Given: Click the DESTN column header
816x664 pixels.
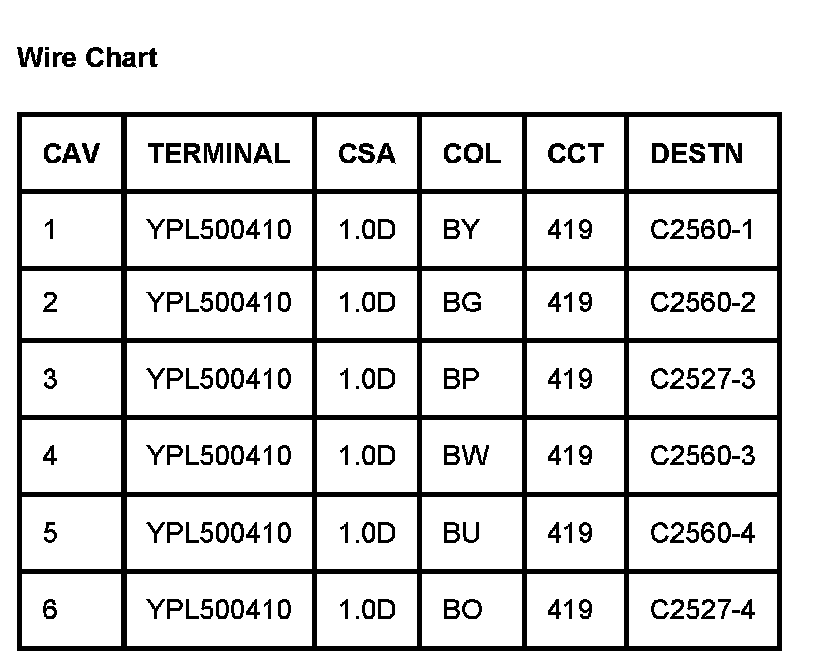Looking at the screenshot, I should click(x=697, y=154).
